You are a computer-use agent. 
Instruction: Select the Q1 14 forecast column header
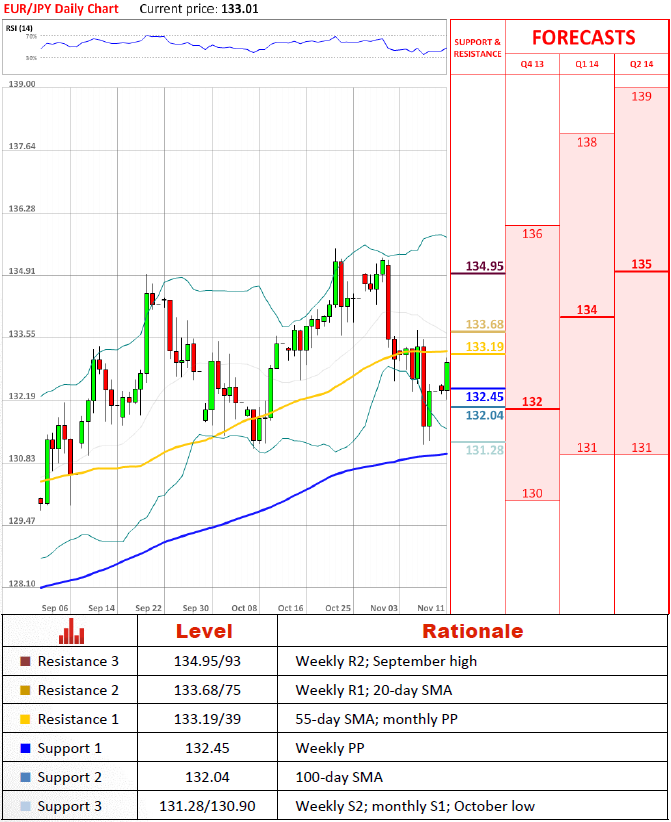click(x=587, y=64)
